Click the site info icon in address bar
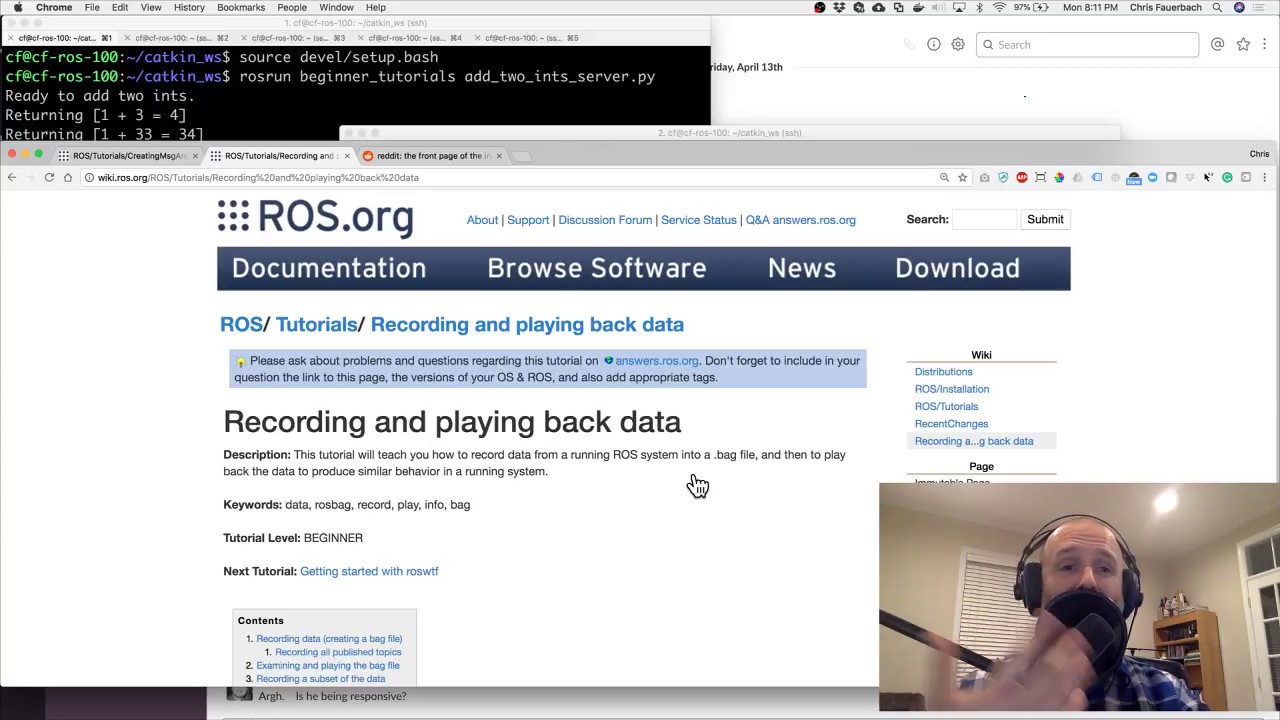1280x720 pixels. coord(89,177)
